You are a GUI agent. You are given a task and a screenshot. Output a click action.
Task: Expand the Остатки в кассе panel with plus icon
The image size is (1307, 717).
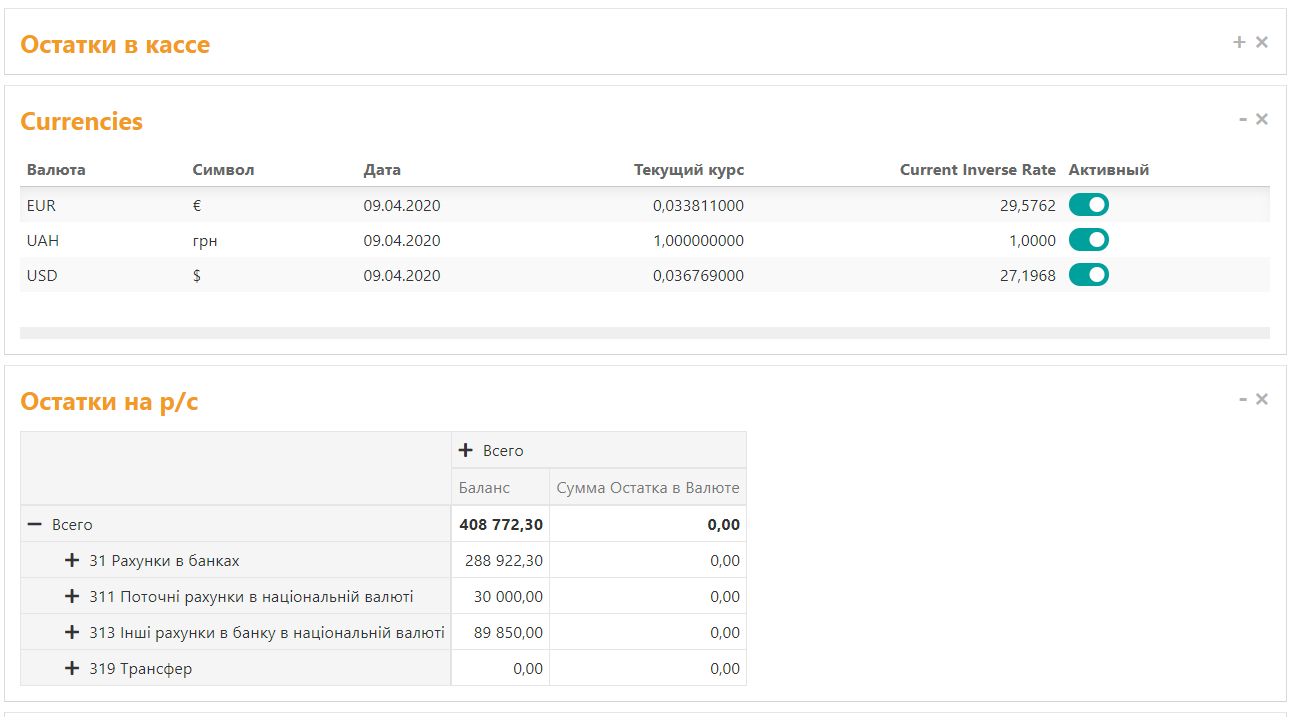pyautogui.click(x=1239, y=42)
